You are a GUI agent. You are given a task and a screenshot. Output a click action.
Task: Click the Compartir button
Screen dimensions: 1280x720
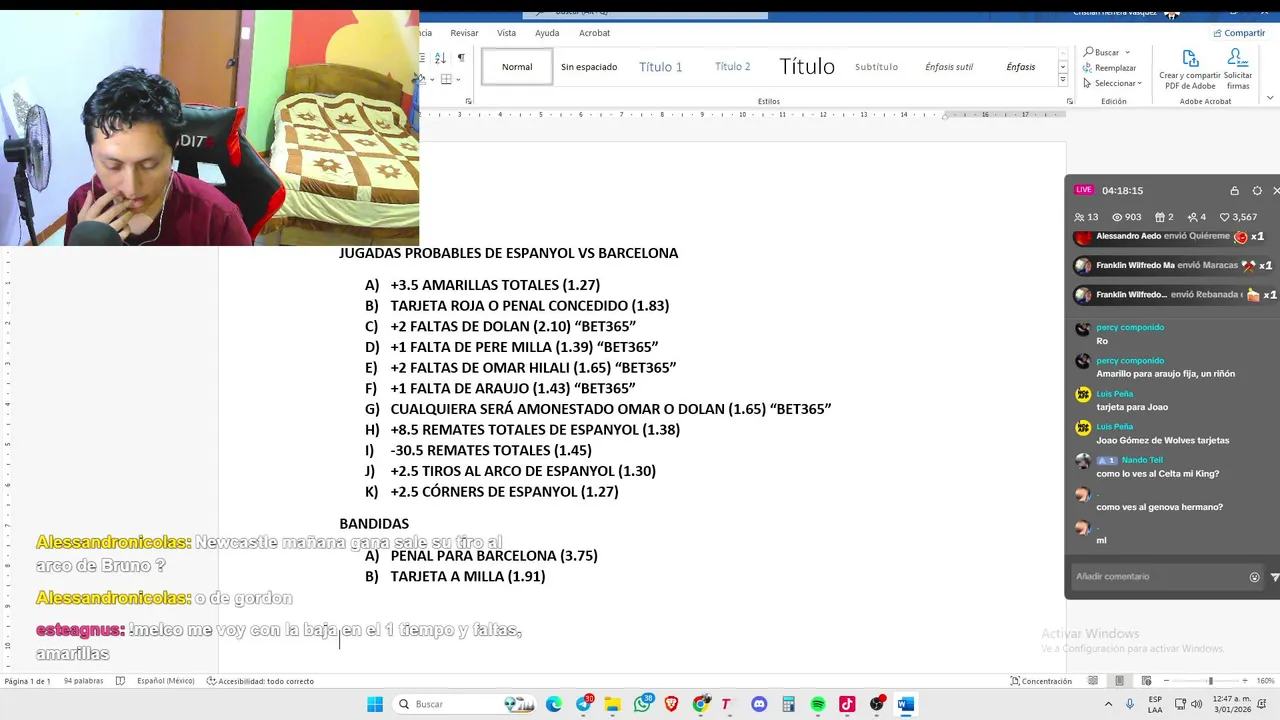point(1239,33)
